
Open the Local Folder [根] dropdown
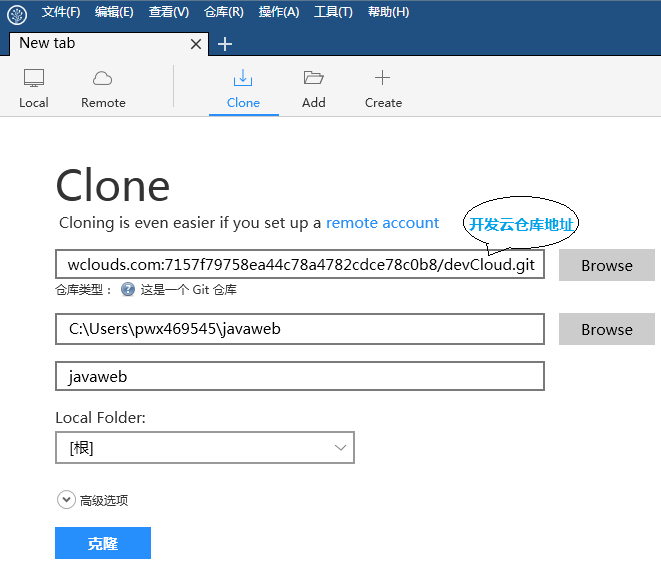[205, 447]
